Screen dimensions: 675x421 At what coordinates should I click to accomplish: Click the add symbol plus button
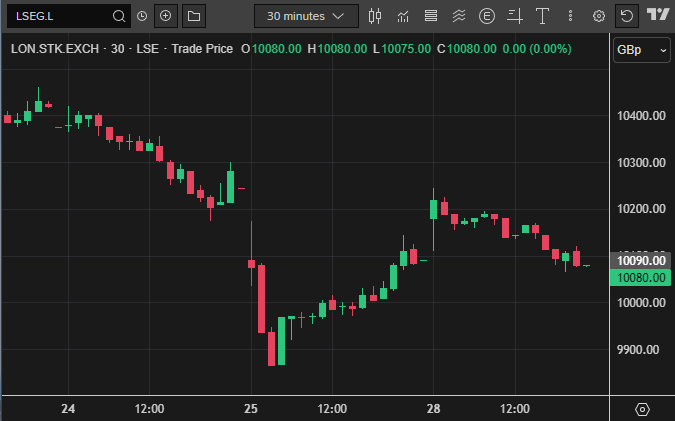pyautogui.click(x=166, y=16)
